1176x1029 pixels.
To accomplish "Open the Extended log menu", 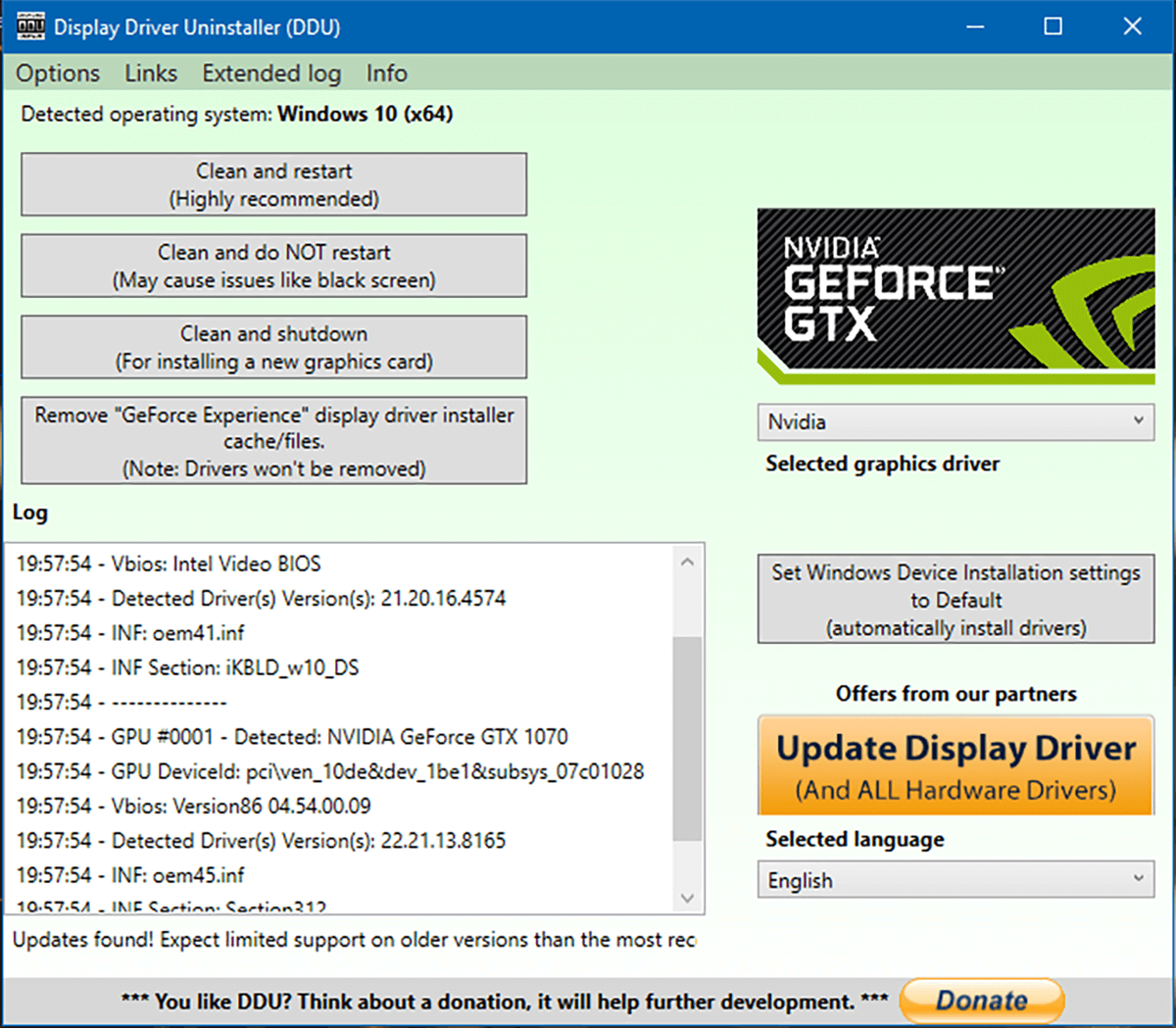I will pyautogui.click(x=271, y=73).
